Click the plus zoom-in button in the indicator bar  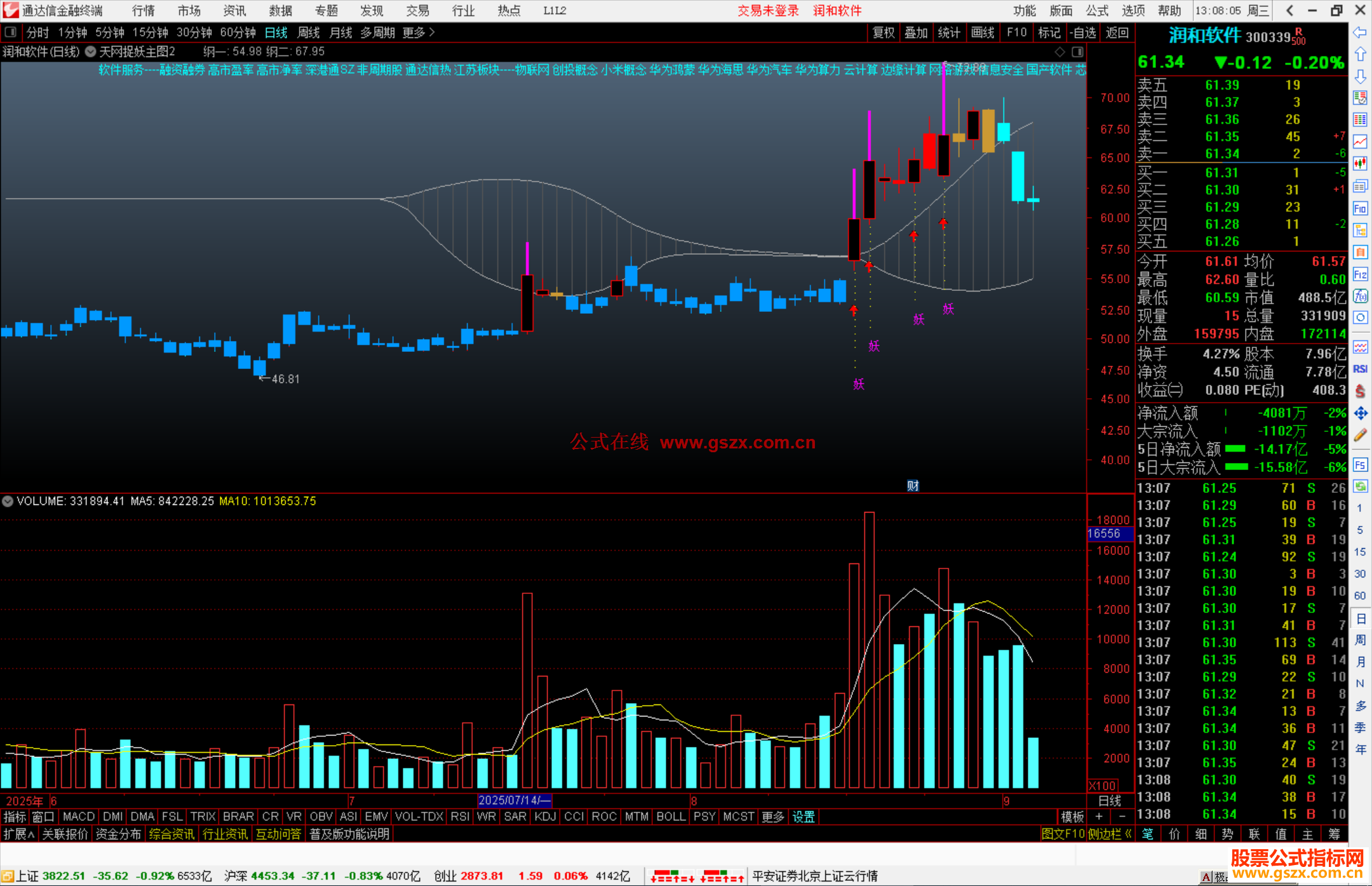pyautogui.click(x=1099, y=816)
